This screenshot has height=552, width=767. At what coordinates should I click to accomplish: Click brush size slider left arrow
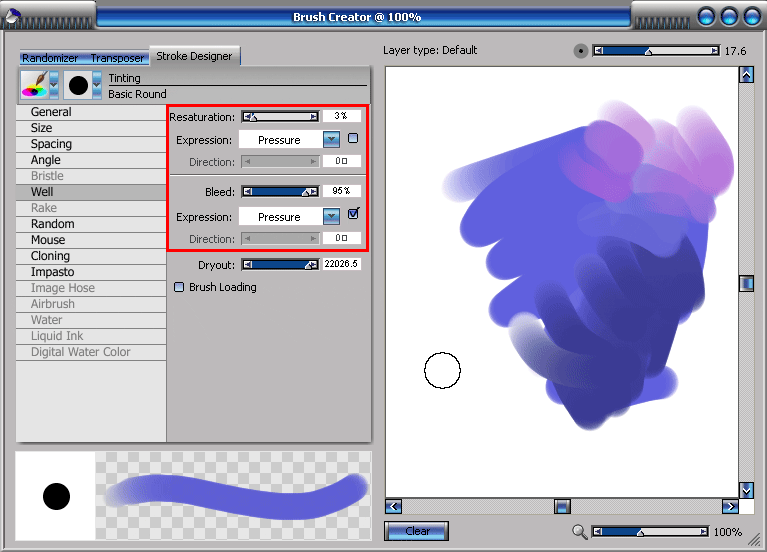click(599, 50)
